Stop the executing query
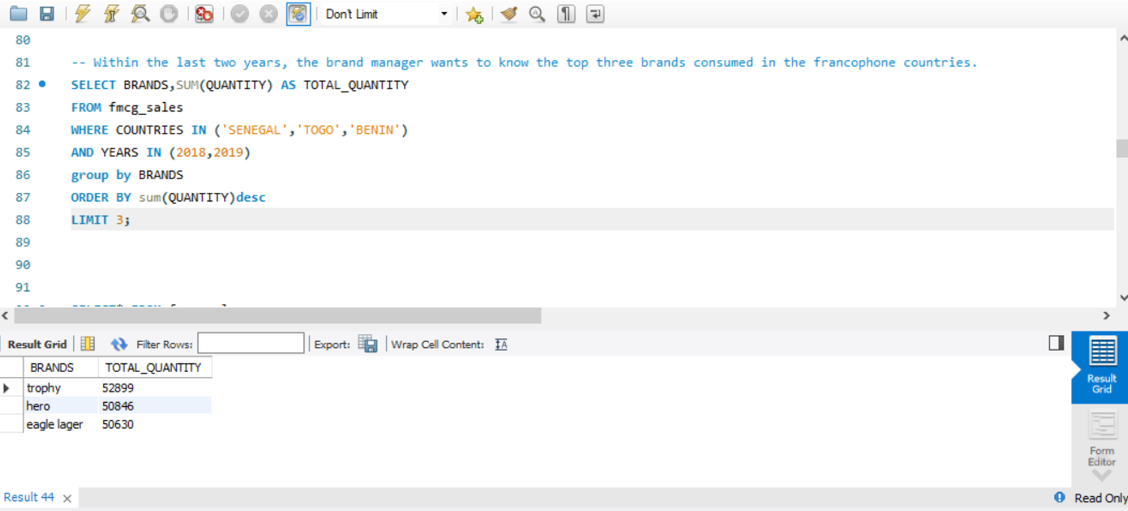This screenshot has height=511, width=1128. click(x=168, y=14)
